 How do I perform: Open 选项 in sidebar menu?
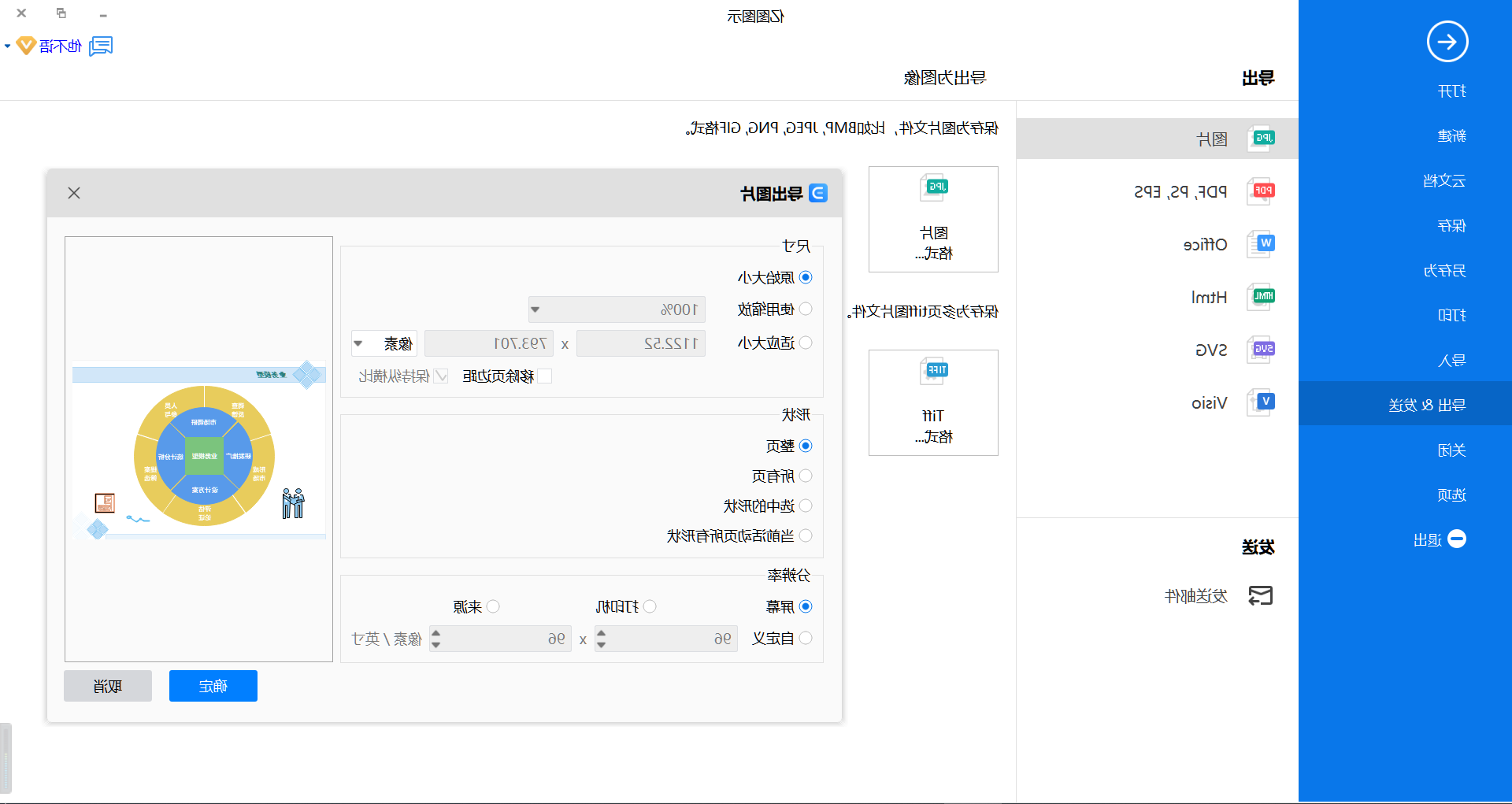coord(1451,495)
